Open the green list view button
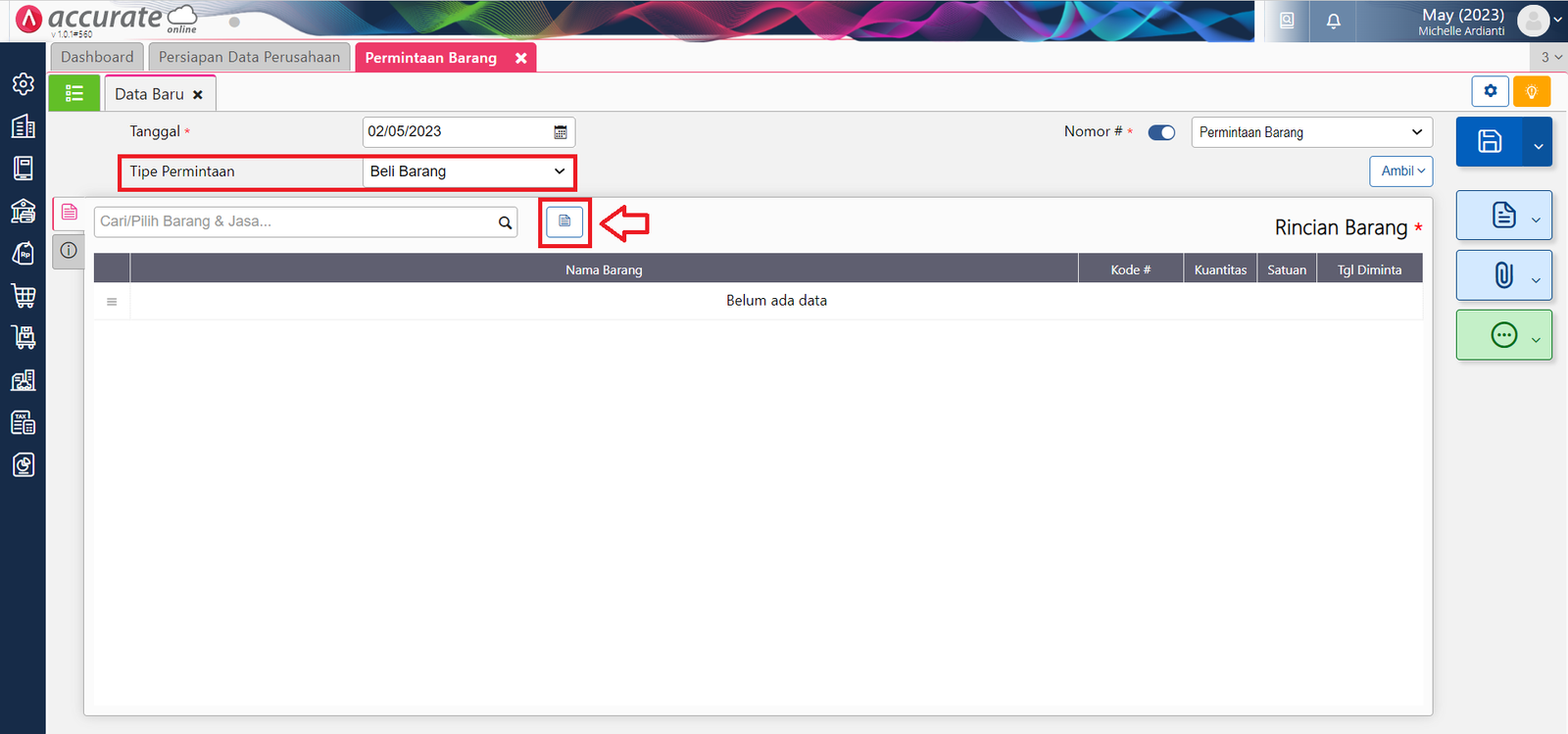Viewport: 1568px width, 734px height. [x=74, y=94]
